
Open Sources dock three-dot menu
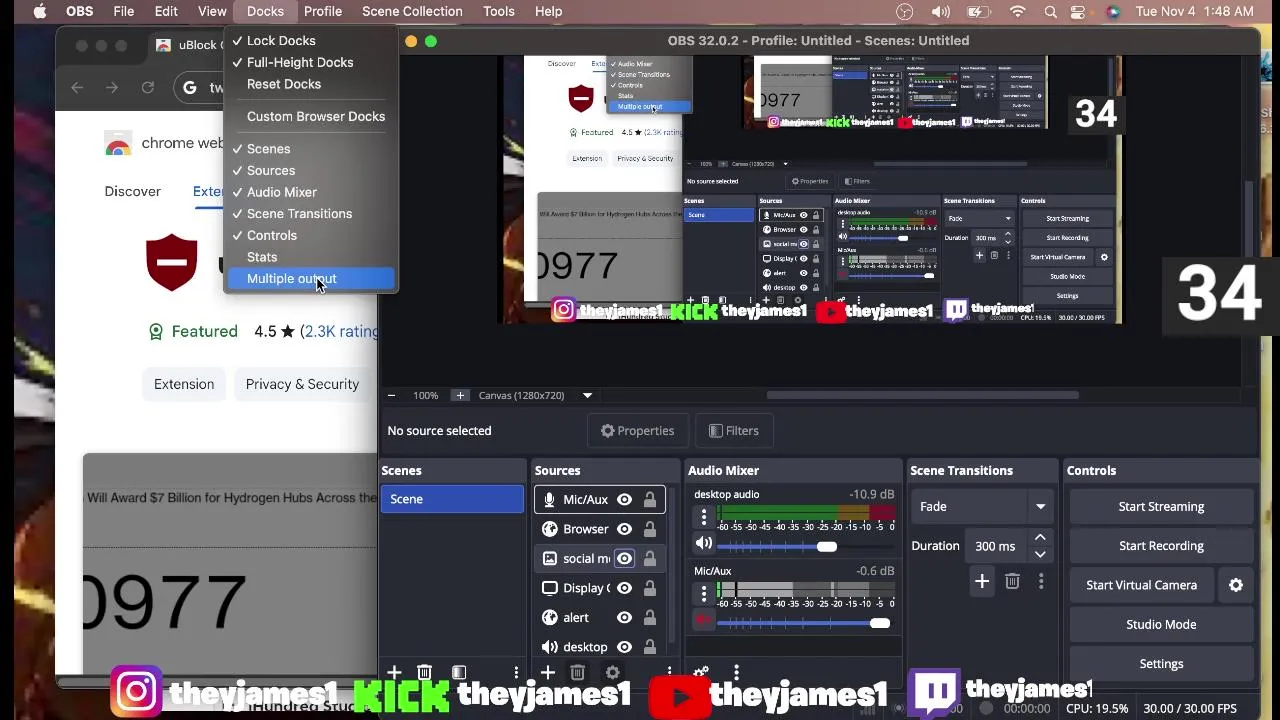tap(670, 673)
